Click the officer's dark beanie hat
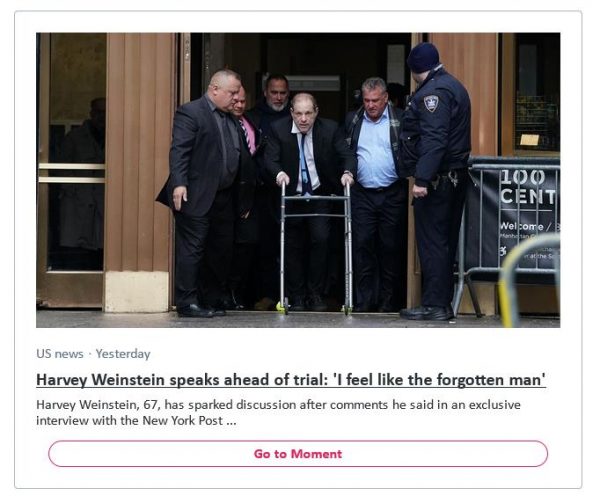Image resolution: width=600 pixels, height=503 pixels. [x=423, y=57]
